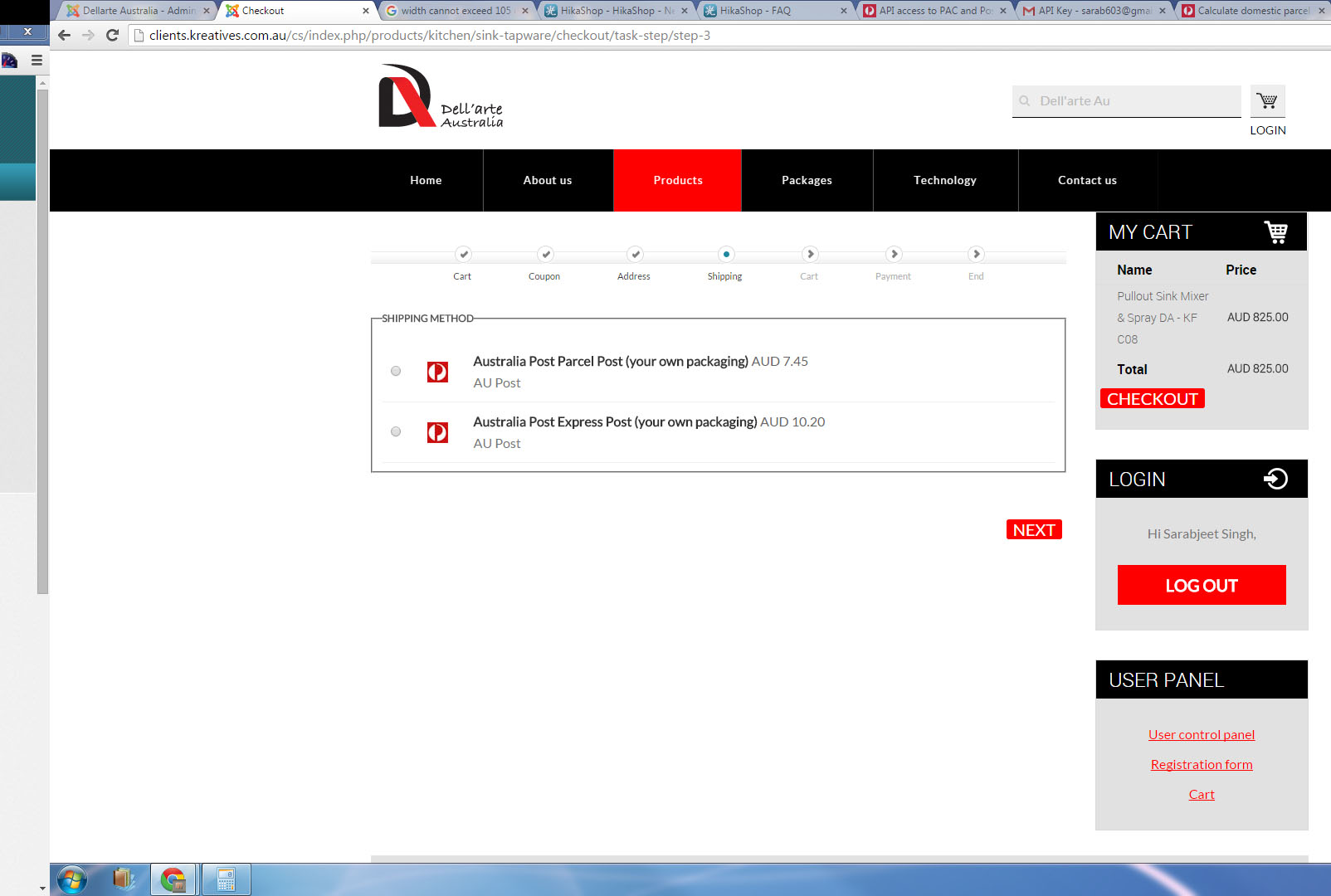Open the Contact us menu item

(1087, 180)
